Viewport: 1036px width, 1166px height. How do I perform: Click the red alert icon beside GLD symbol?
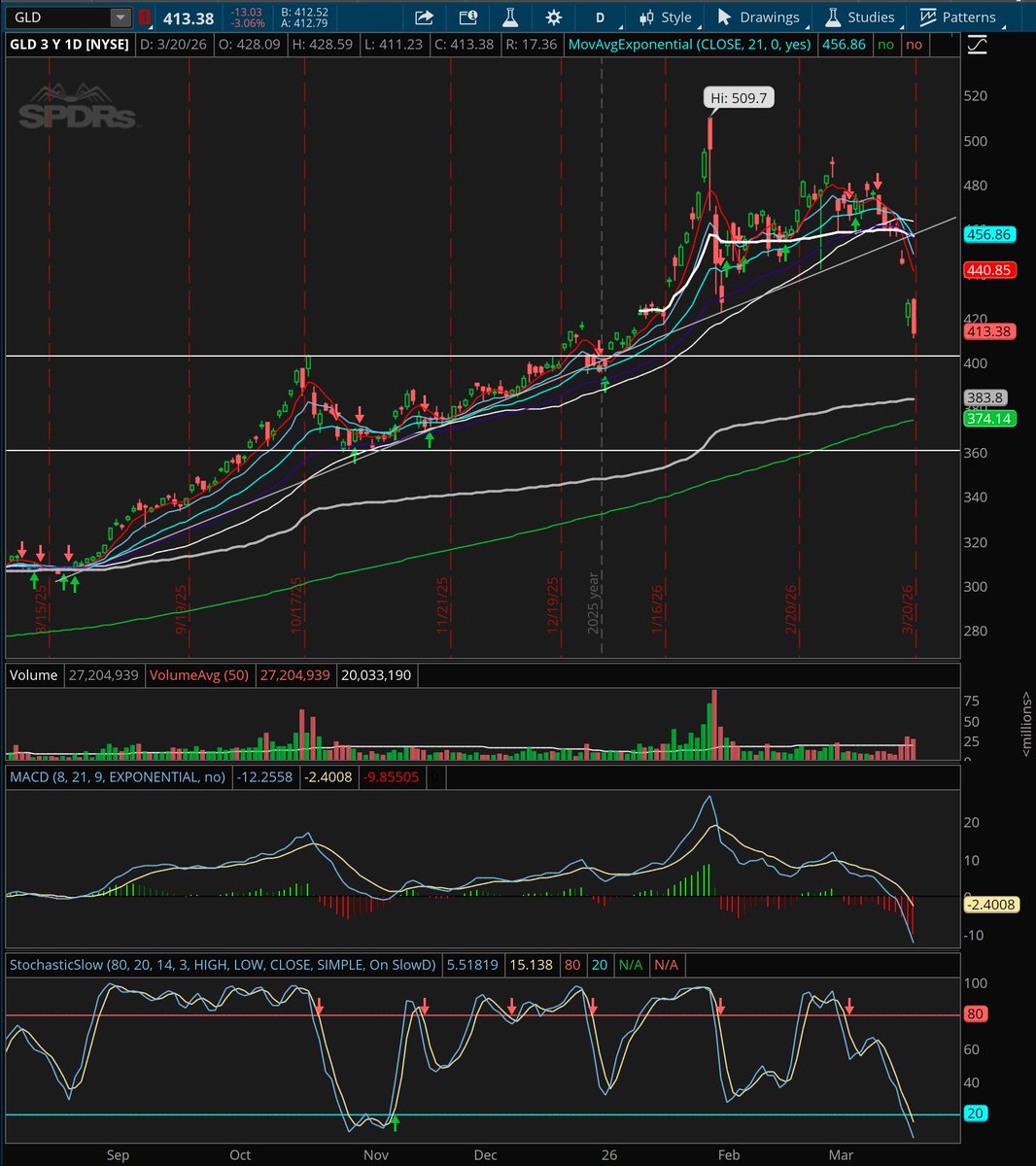[x=144, y=17]
